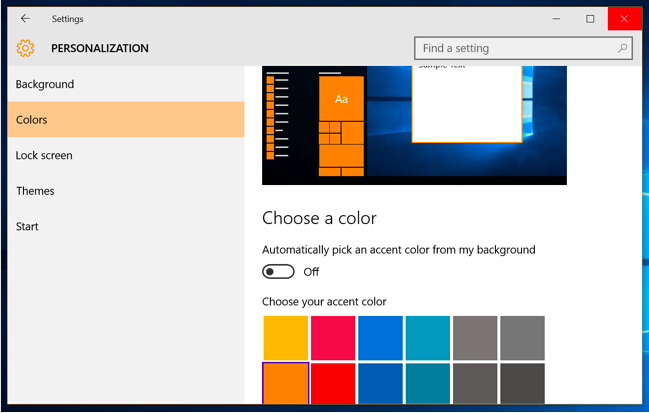
Task: Click the PERSONALIZATION title text
Action: coord(100,48)
